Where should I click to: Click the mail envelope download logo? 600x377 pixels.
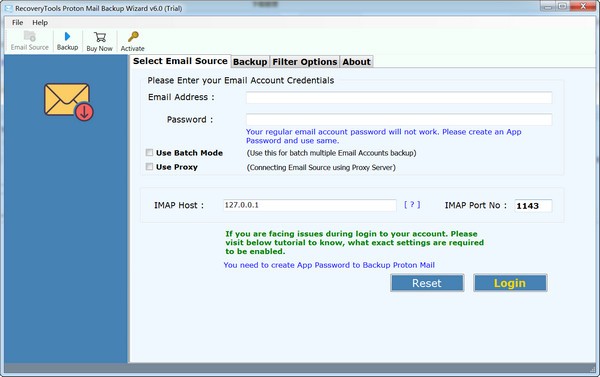click(69, 102)
